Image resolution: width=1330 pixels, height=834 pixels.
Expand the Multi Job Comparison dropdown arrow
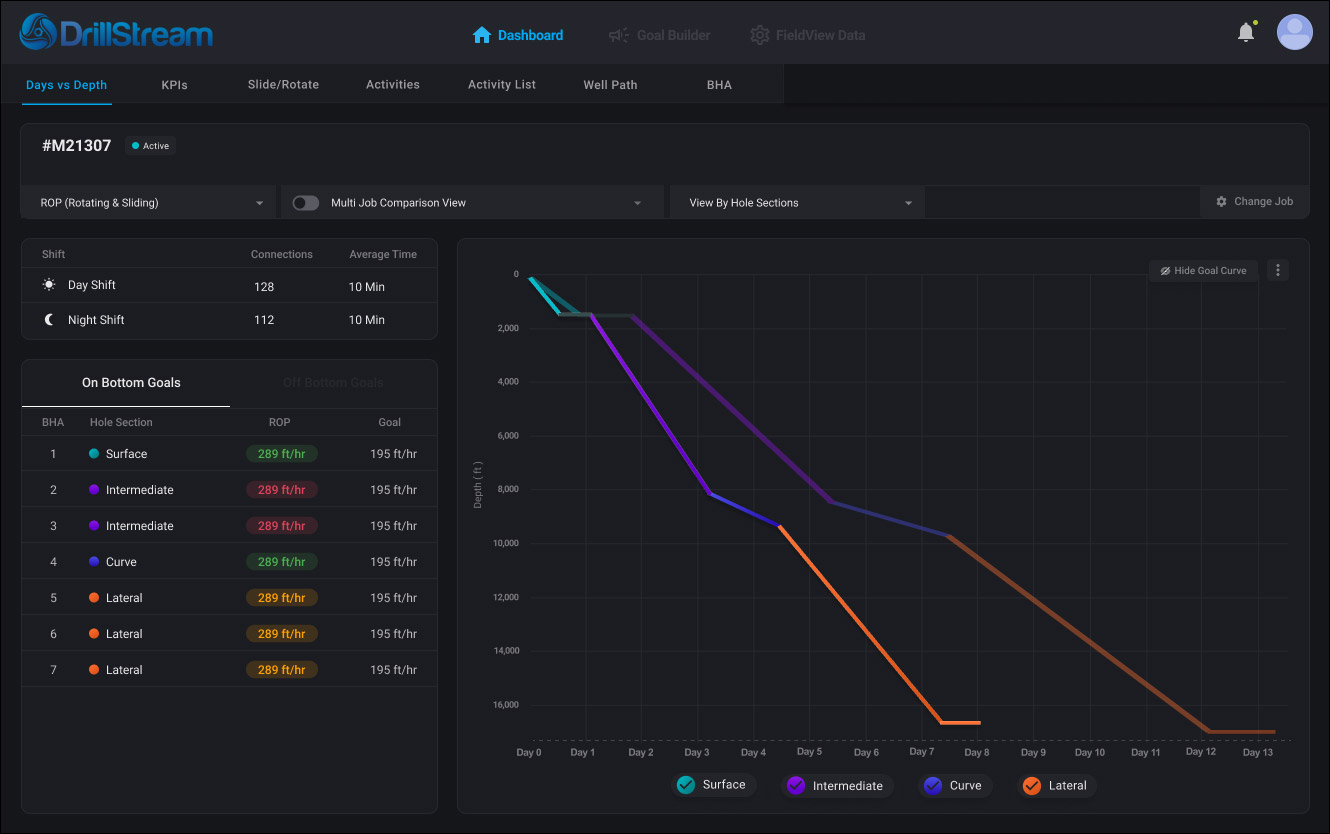[x=638, y=203]
